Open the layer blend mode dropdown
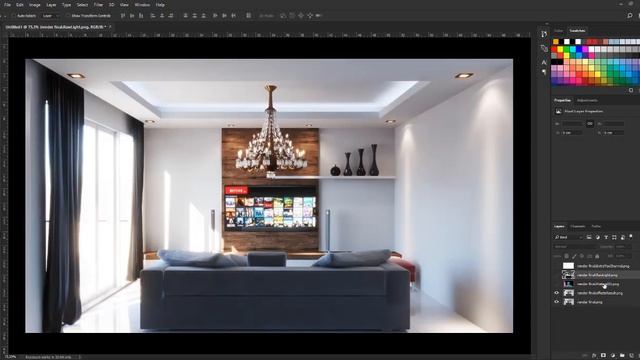This screenshot has width=640, height=360. pyautogui.click(x=575, y=247)
